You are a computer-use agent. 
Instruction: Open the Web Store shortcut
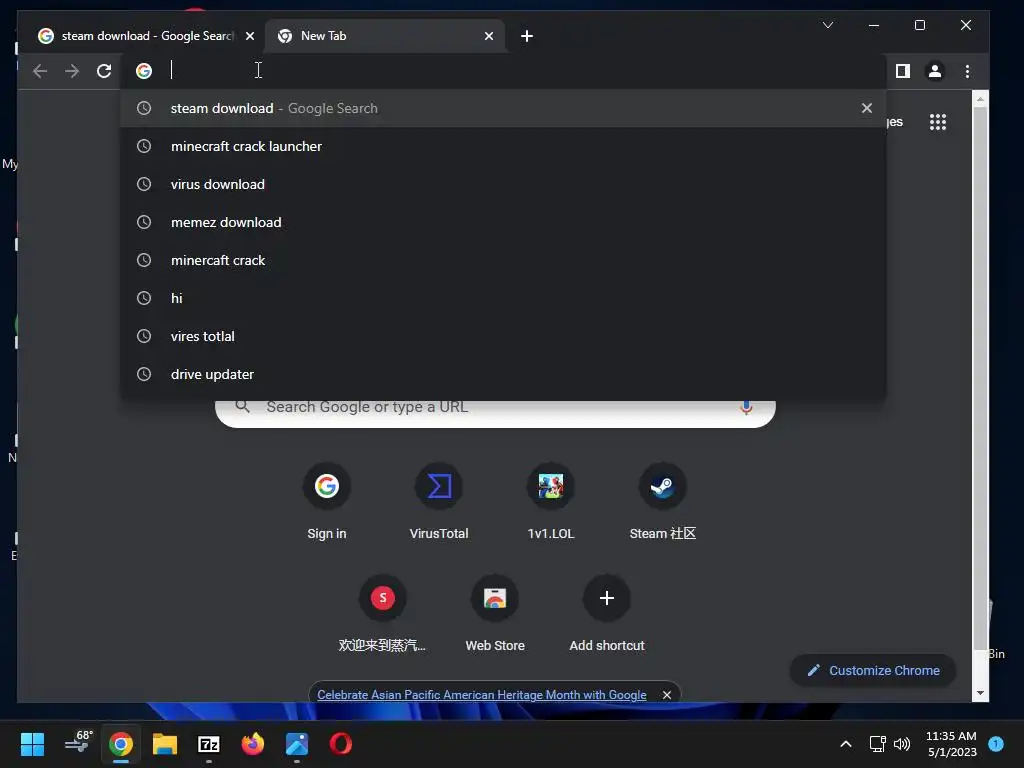(x=495, y=613)
